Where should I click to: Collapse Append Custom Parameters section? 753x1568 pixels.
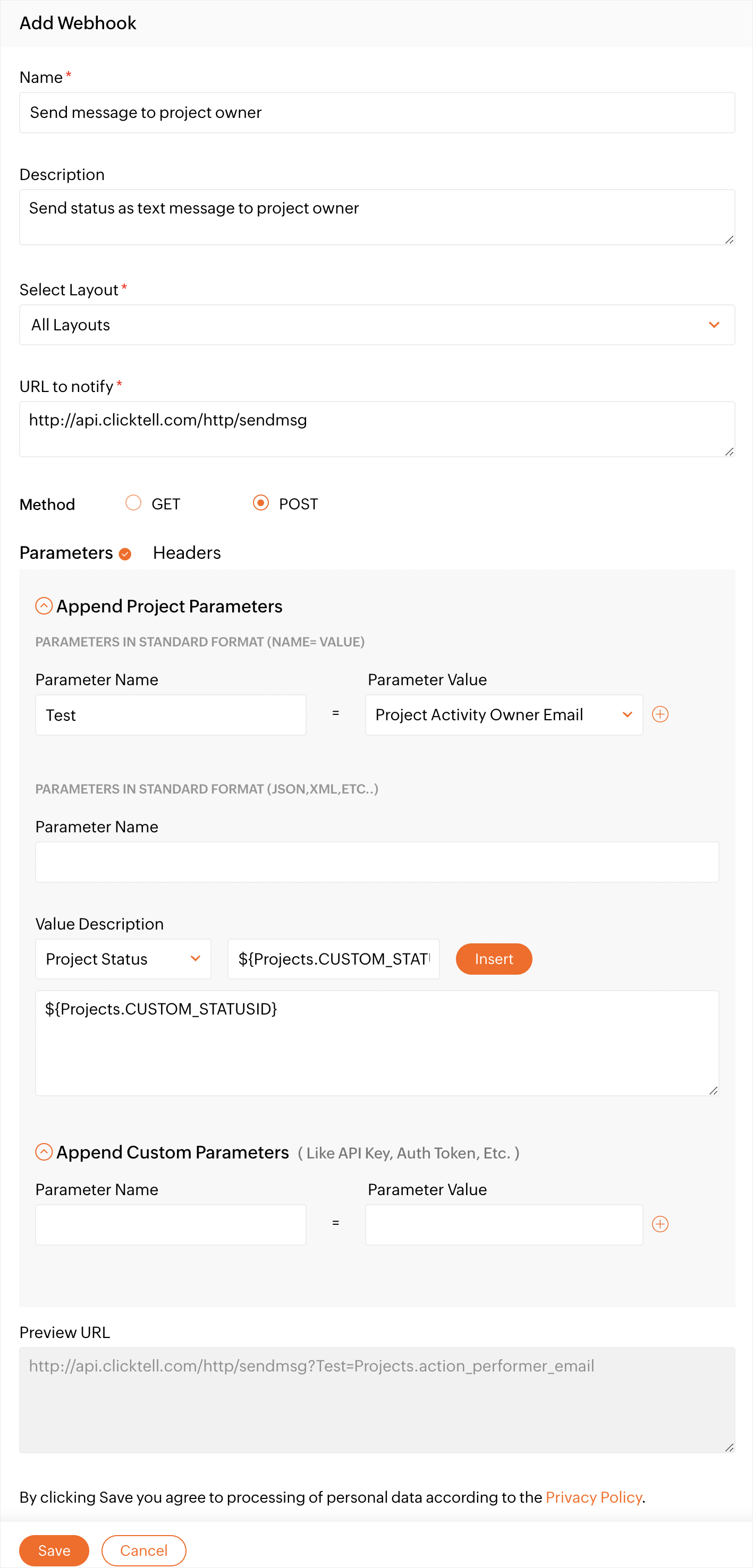[x=44, y=1152]
